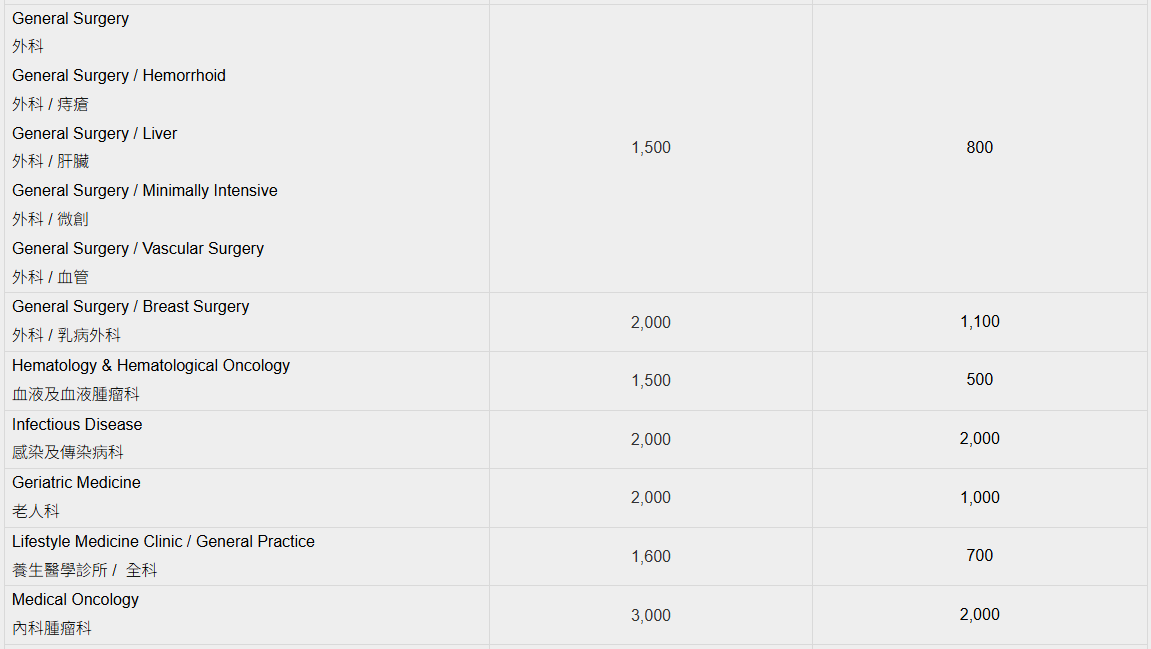Click the "Infectious Disease" specialty name
This screenshot has width=1151, height=649.
[x=77, y=425]
